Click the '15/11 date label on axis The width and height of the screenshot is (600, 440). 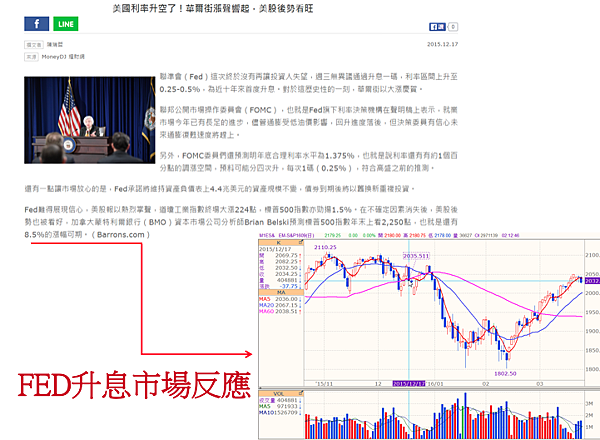324,383
